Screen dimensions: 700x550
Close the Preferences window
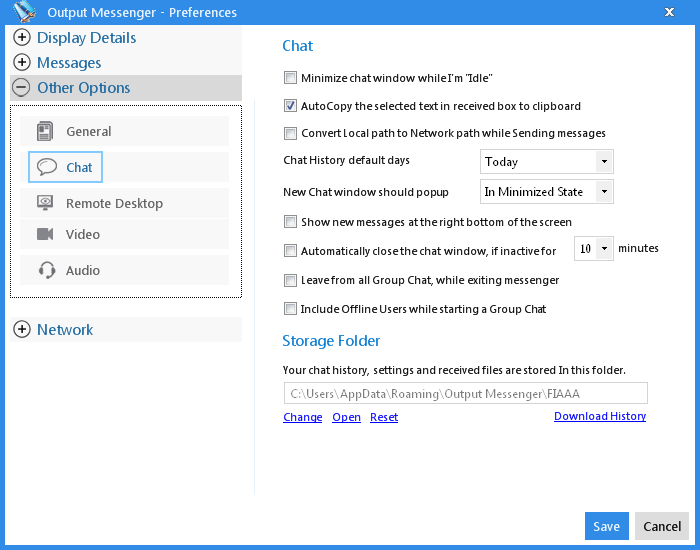click(669, 12)
